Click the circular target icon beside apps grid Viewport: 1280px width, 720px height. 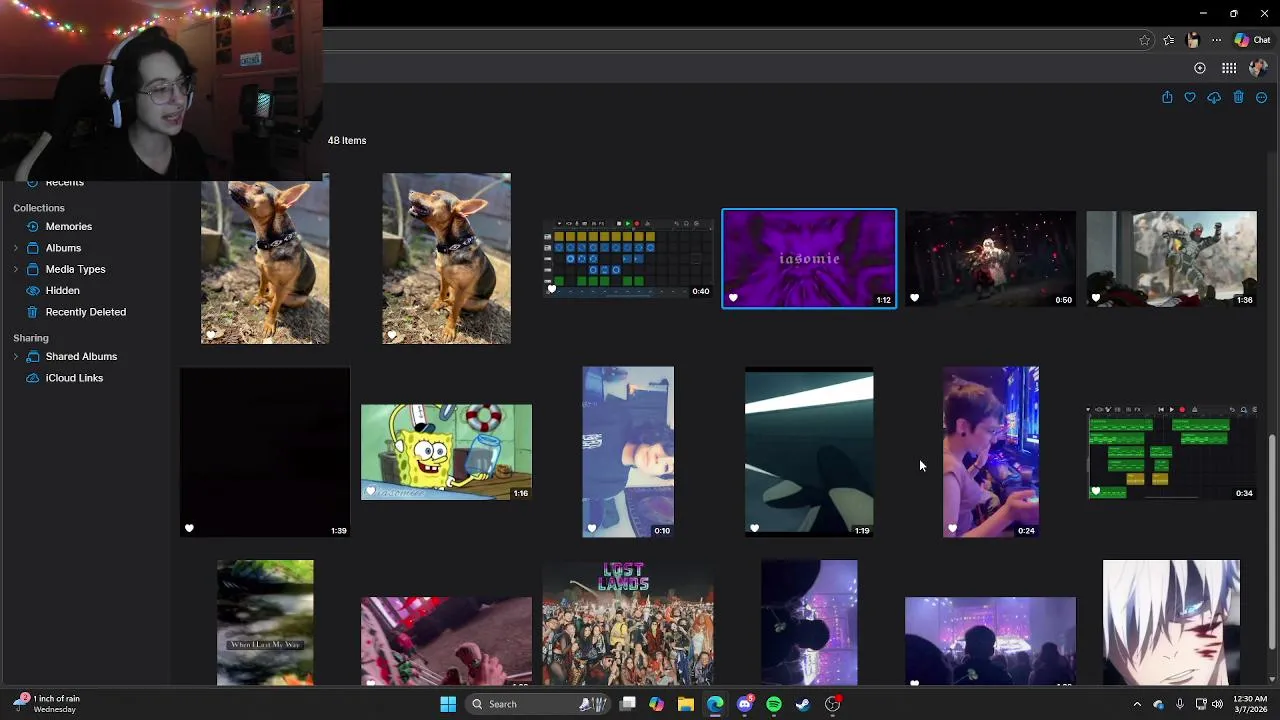(1200, 68)
